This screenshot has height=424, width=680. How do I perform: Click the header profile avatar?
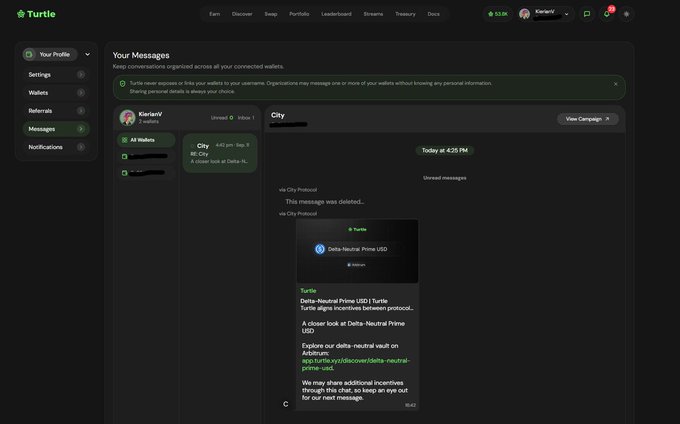tap(525, 14)
